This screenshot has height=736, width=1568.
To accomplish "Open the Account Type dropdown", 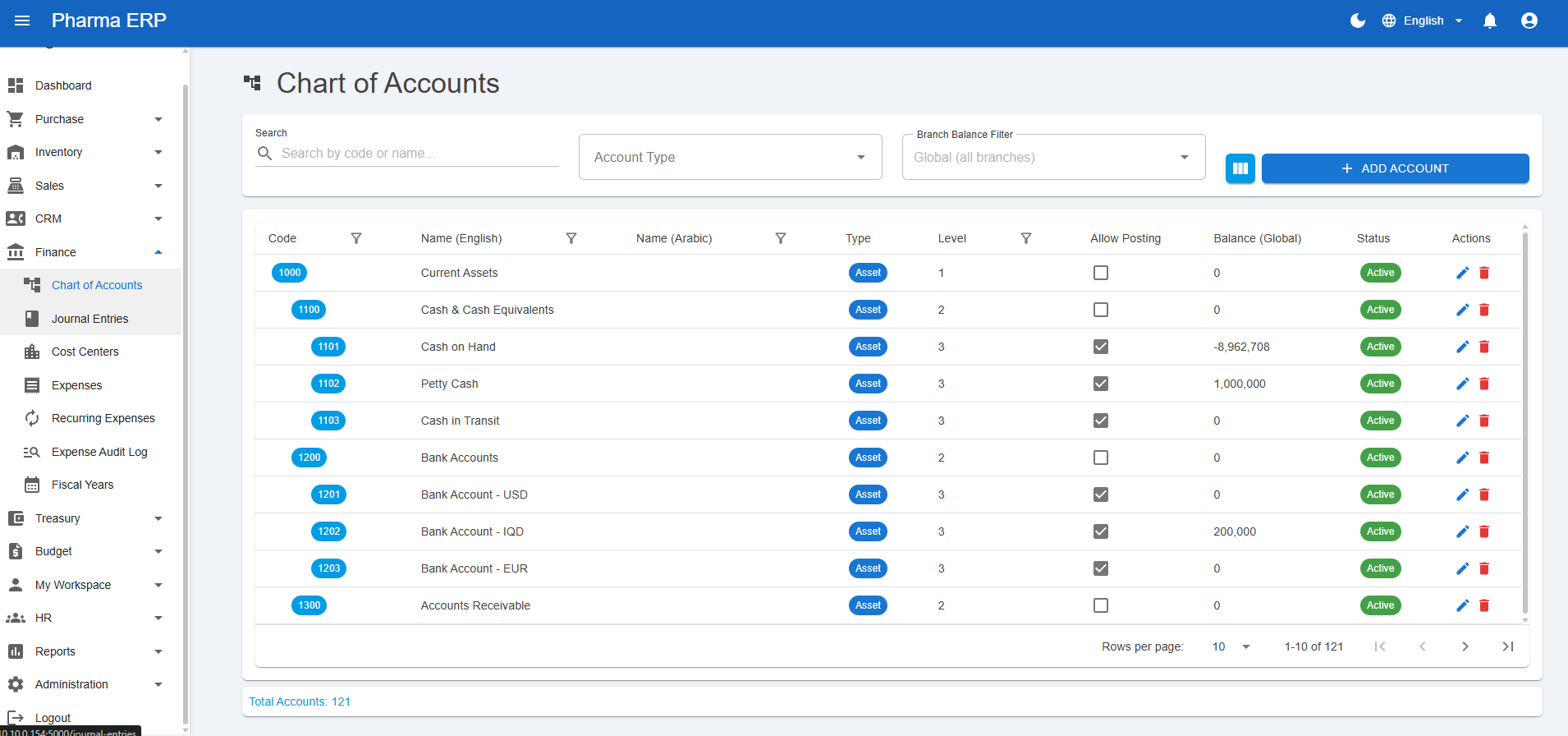I will click(x=731, y=157).
